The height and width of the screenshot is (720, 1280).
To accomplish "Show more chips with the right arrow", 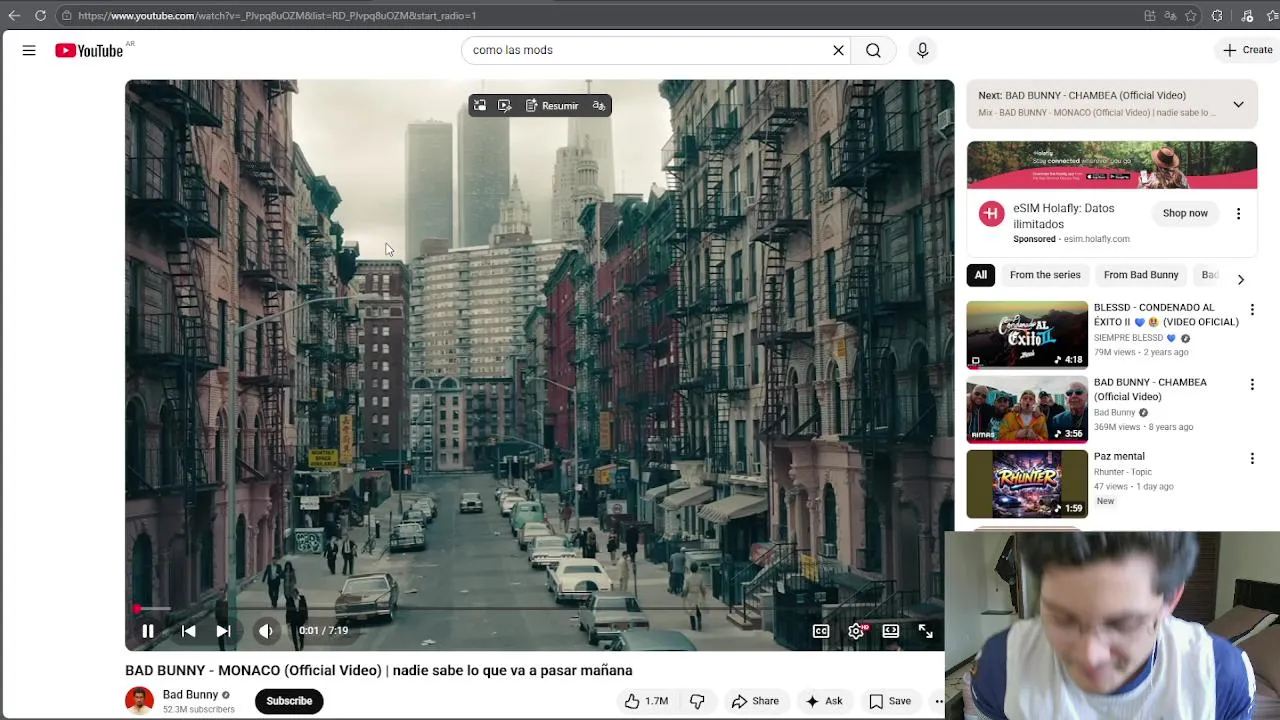I will click(x=1241, y=279).
